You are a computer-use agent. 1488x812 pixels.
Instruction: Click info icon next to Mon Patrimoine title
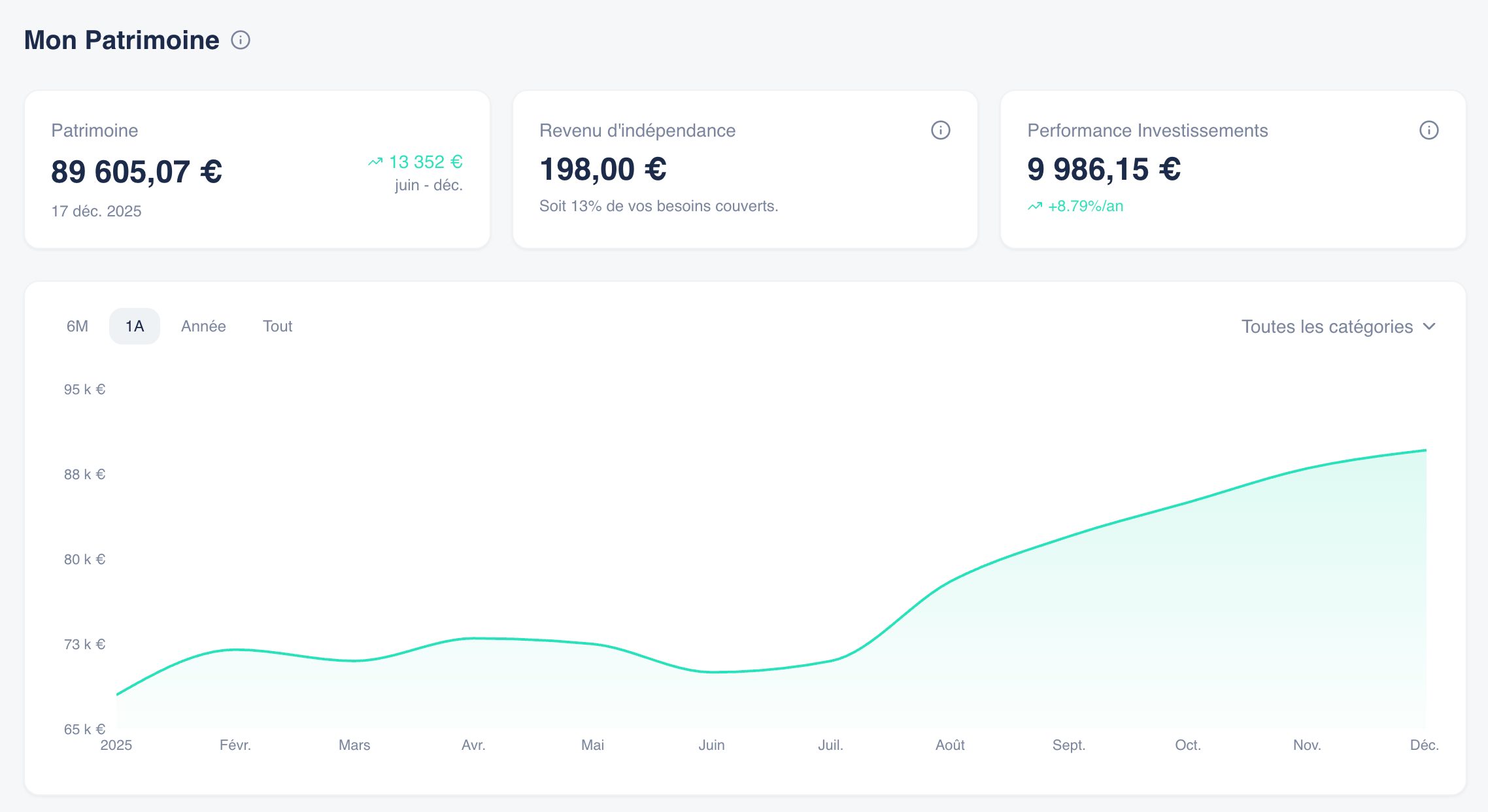tap(241, 41)
